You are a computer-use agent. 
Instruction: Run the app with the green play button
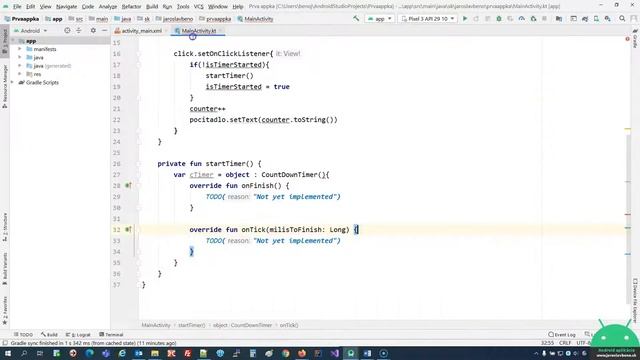pyautogui.click(x=464, y=19)
